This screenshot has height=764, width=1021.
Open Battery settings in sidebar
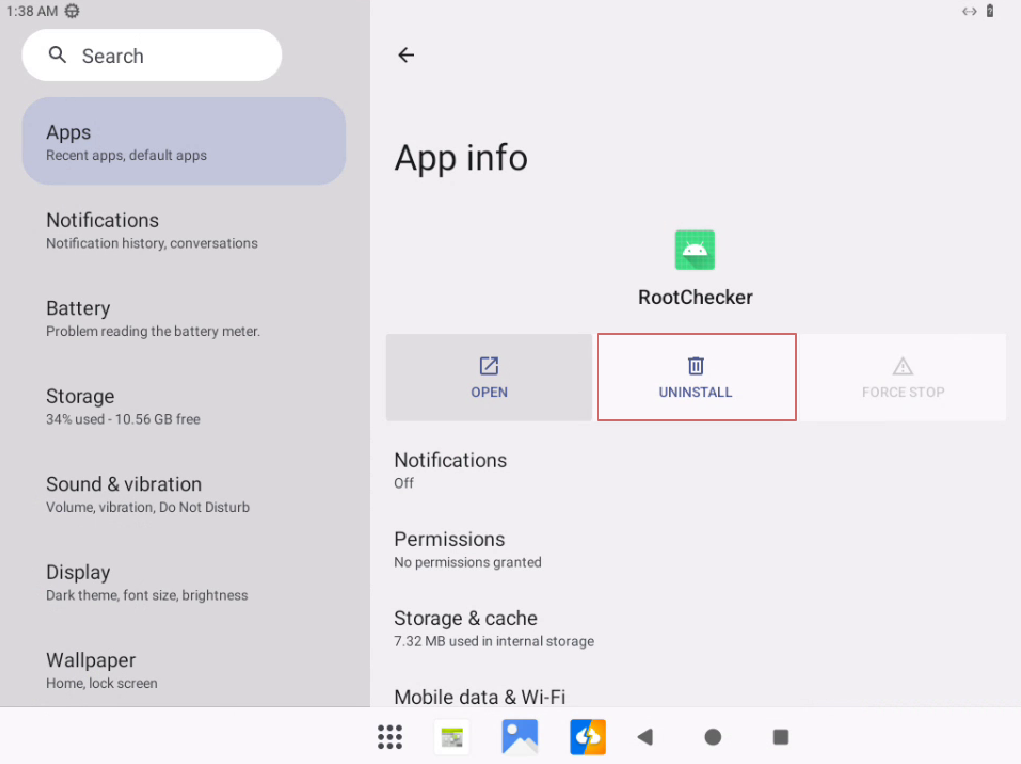[x=184, y=318]
